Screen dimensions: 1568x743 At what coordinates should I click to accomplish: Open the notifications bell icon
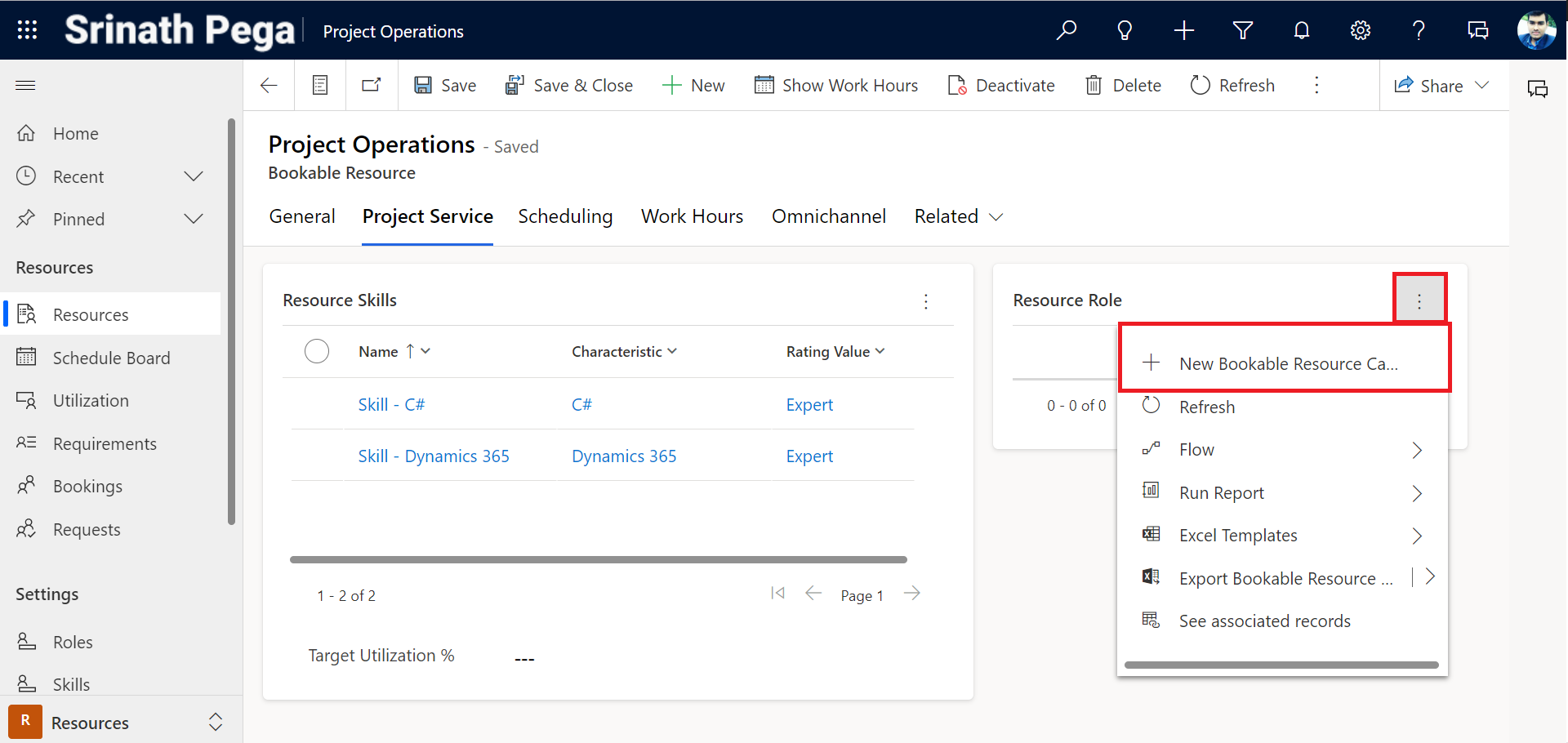click(x=1301, y=30)
